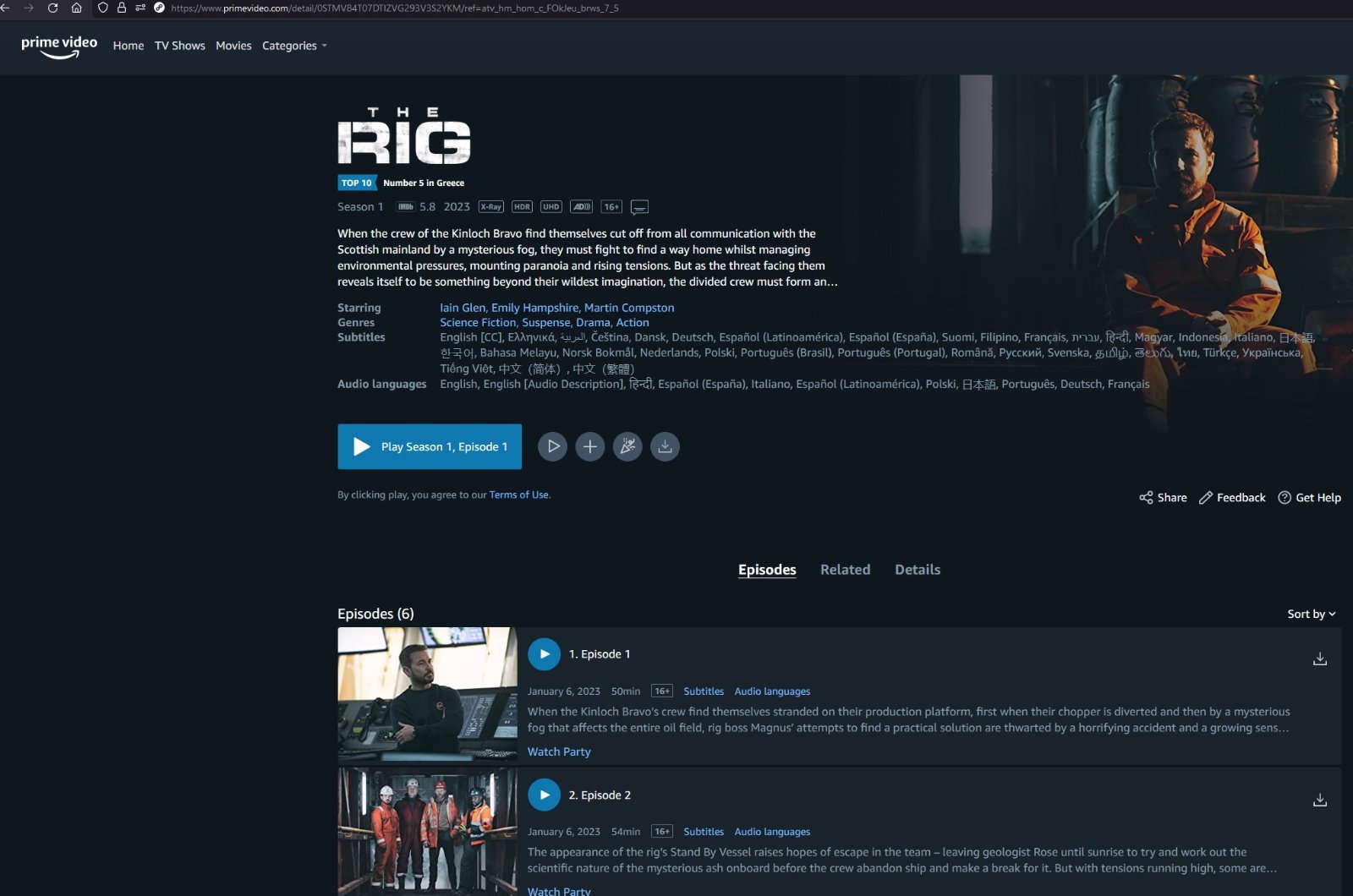Open TV Shows menu item
The height and width of the screenshot is (896, 1353).
[x=179, y=46]
